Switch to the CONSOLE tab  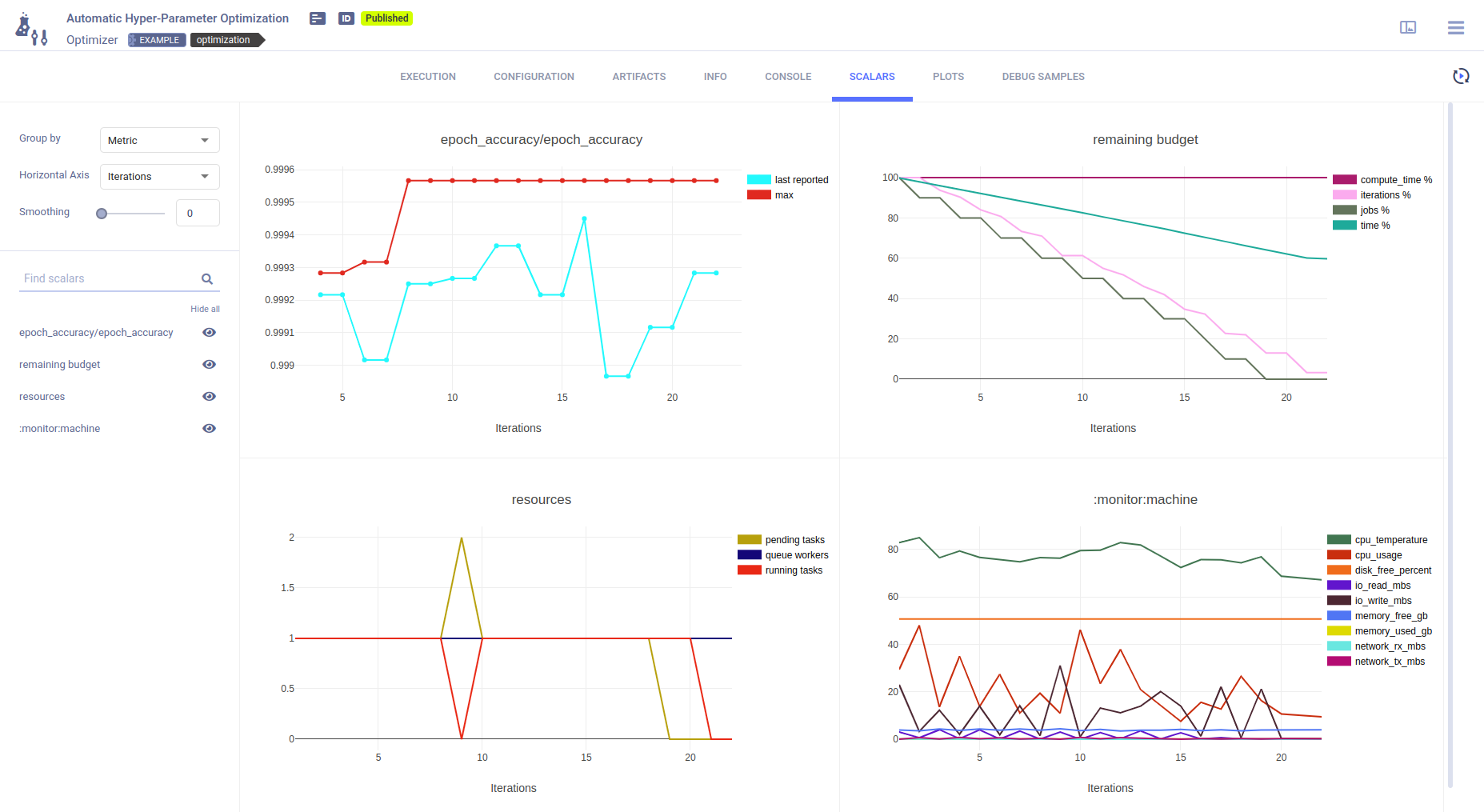coord(787,77)
